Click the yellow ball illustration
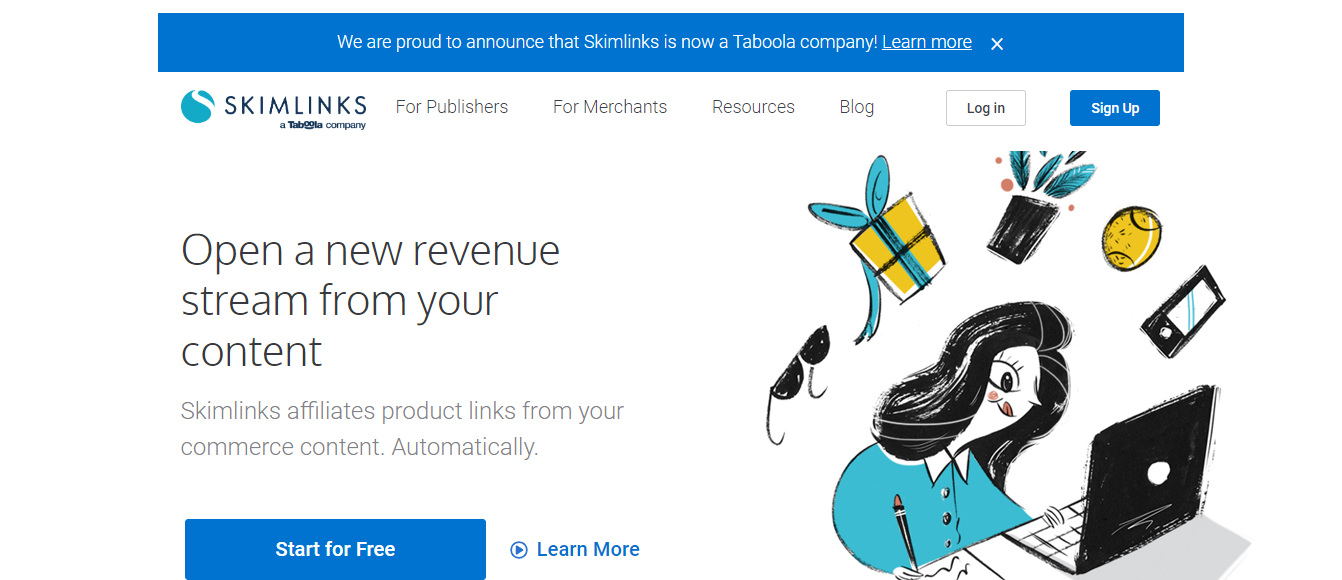The image size is (1342, 580). [1131, 237]
